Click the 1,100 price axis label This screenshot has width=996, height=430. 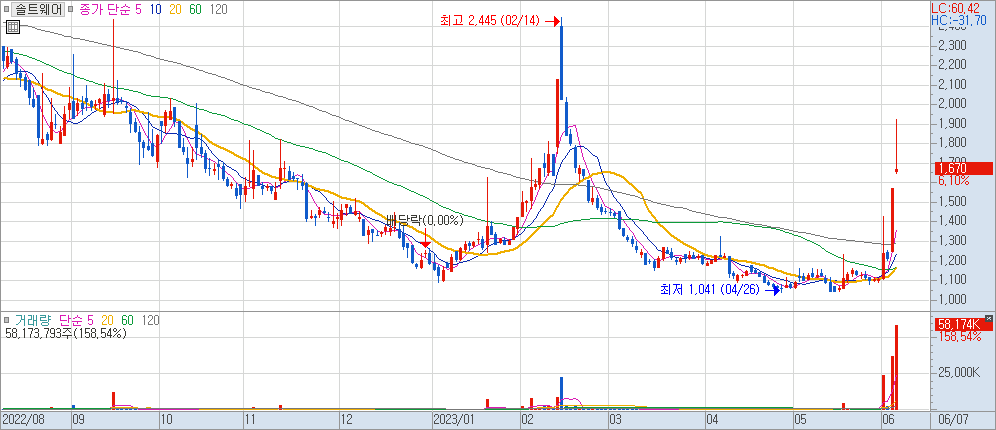point(954,279)
